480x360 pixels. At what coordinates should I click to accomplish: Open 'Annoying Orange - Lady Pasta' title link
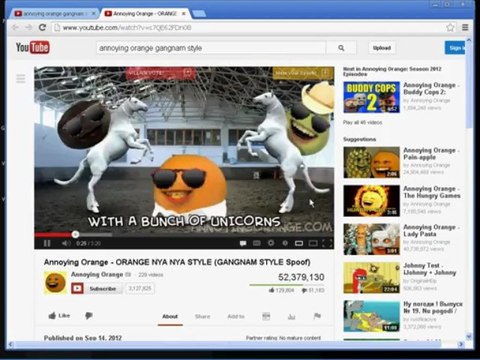coord(431,231)
